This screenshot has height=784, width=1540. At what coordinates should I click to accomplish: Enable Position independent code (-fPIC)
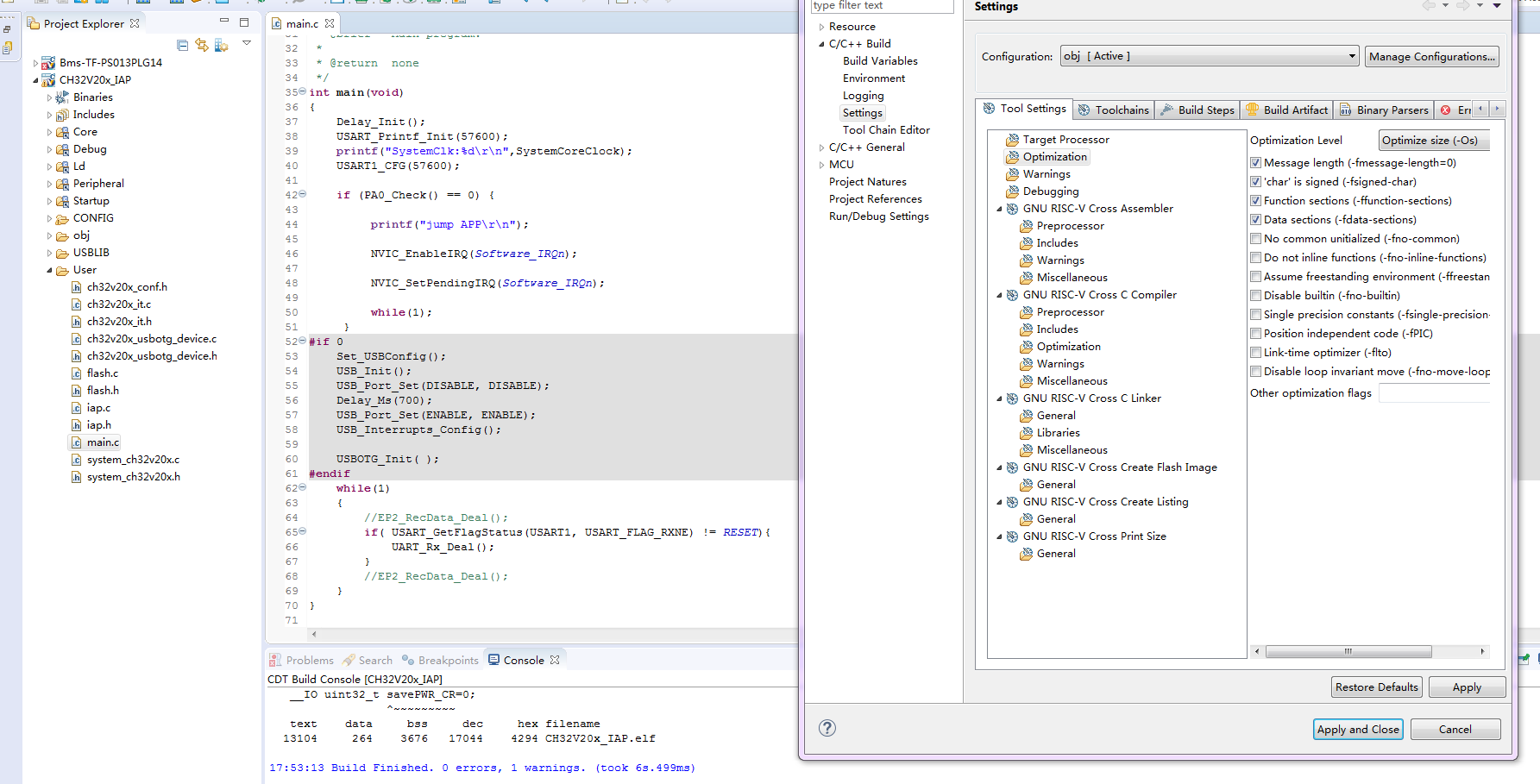tap(1256, 334)
